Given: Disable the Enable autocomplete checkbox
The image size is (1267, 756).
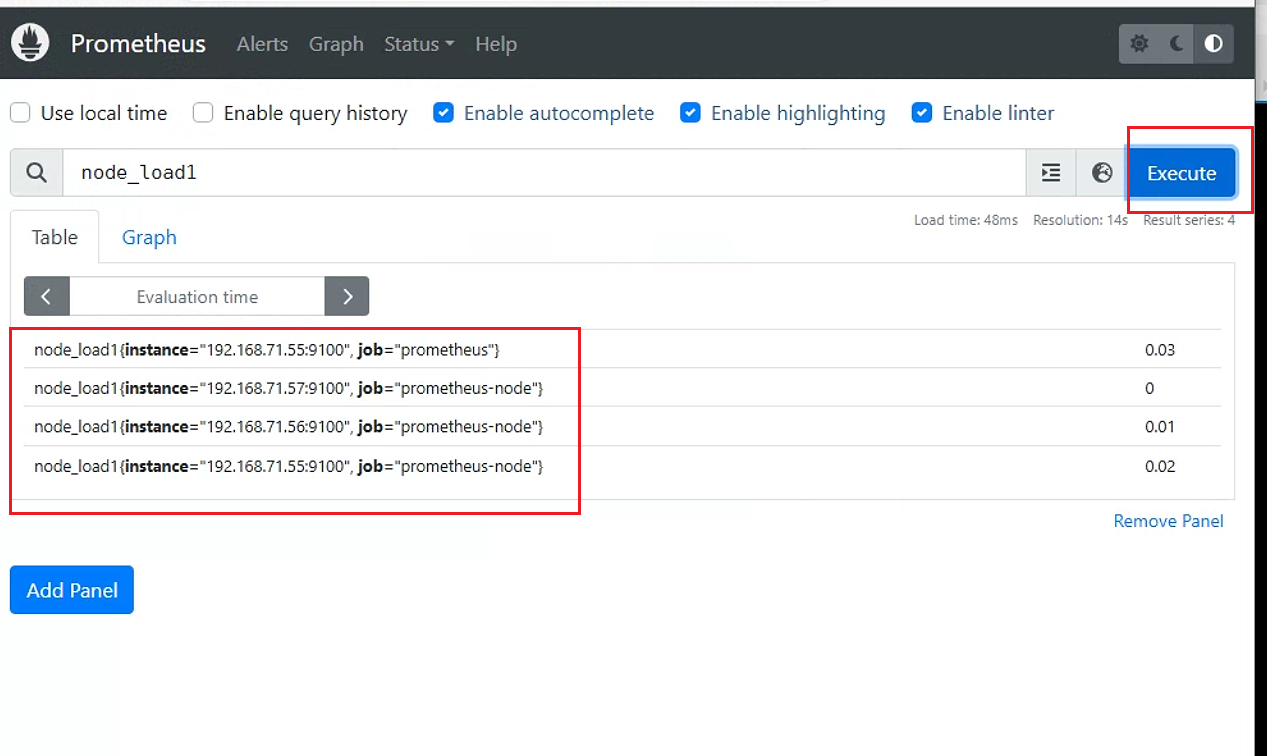Looking at the screenshot, I should coord(443,113).
